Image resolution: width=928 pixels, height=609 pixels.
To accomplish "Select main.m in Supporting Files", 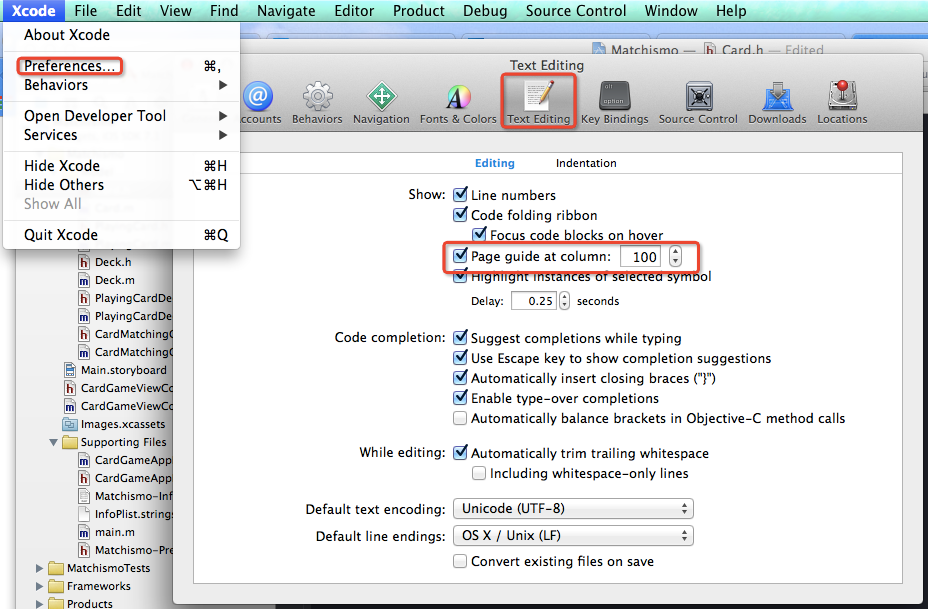I will pyautogui.click(x=107, y=532).
